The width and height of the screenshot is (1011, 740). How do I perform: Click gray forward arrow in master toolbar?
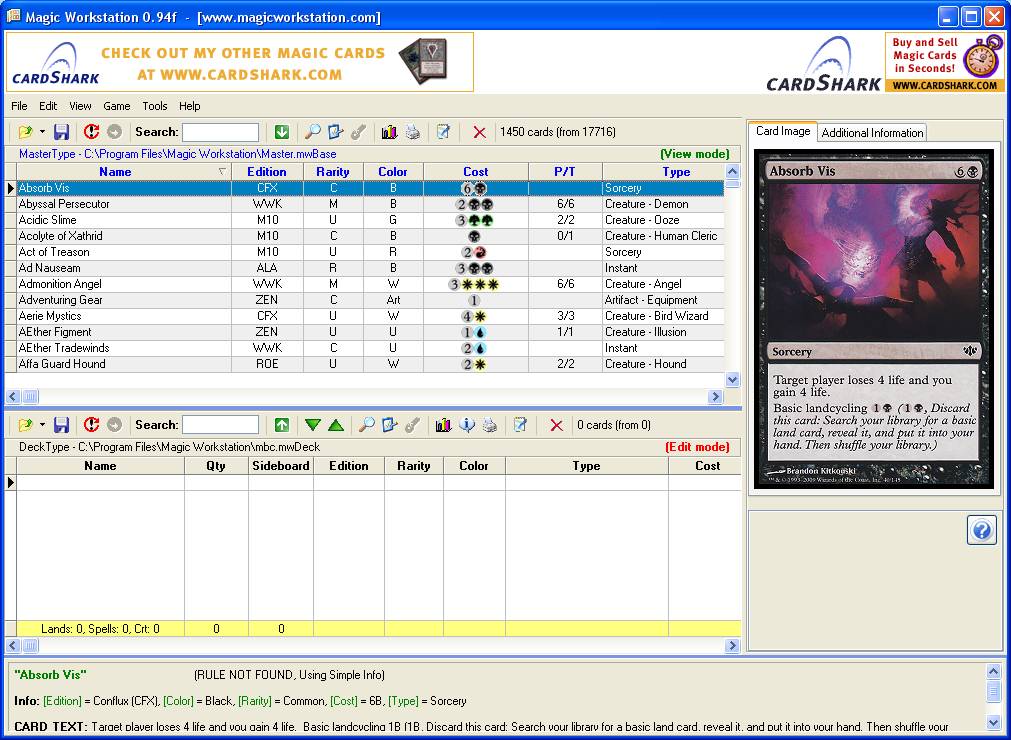point(114,132)
